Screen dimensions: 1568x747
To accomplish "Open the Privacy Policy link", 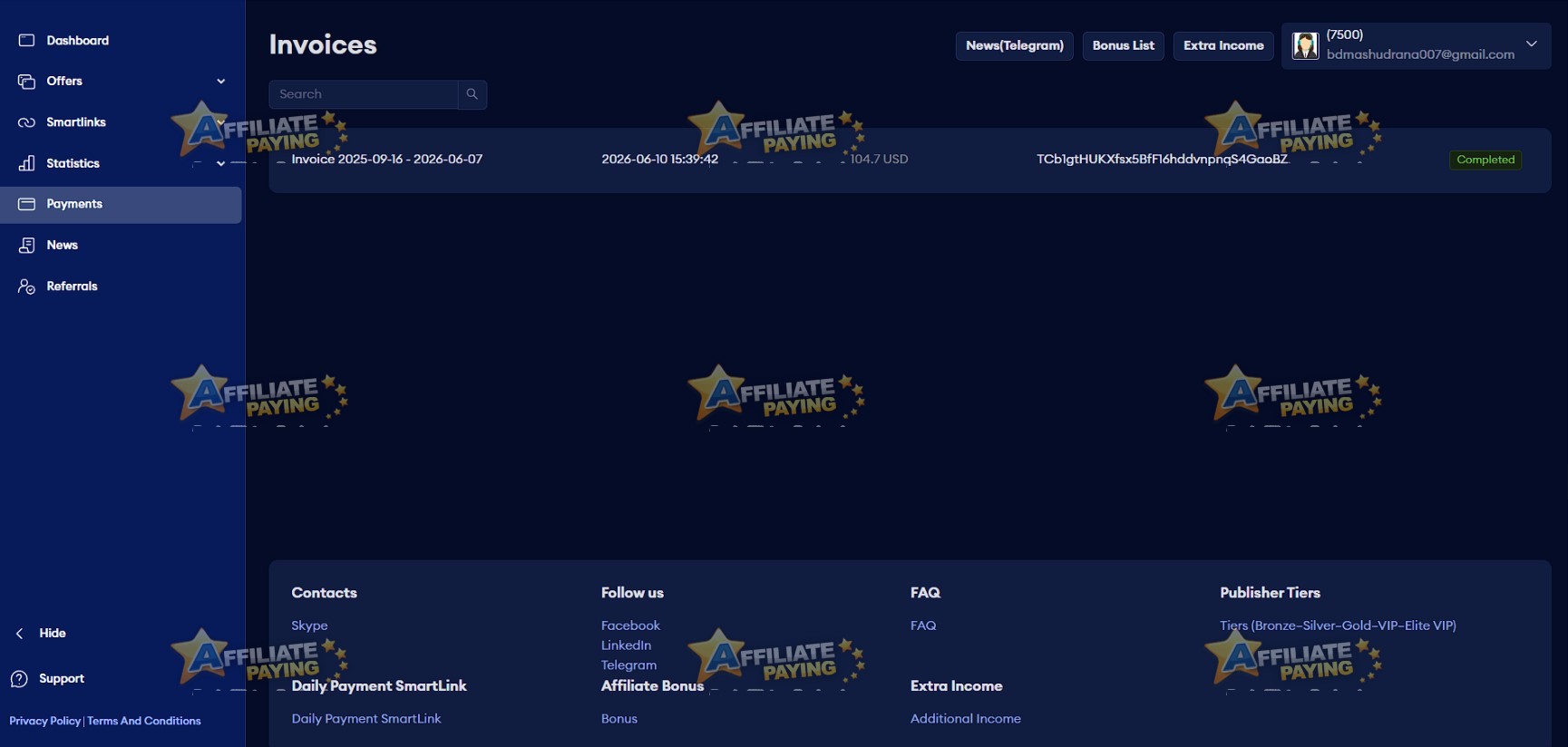I will pos(45,722).
